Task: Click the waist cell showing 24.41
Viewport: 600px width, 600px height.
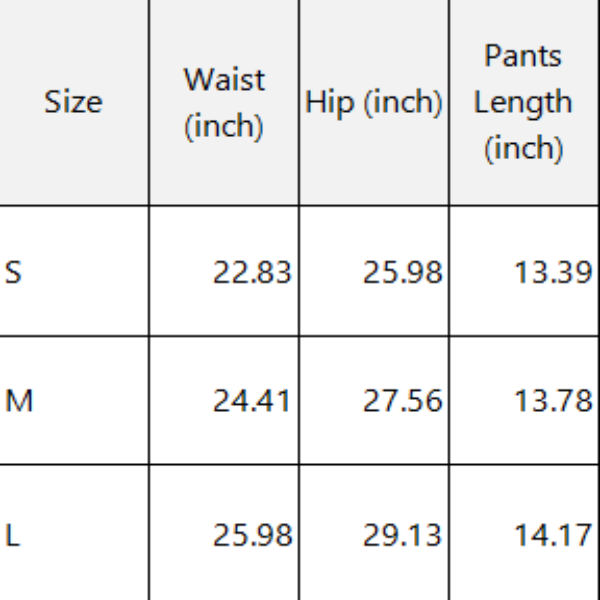Action: (x=251, y=401)
